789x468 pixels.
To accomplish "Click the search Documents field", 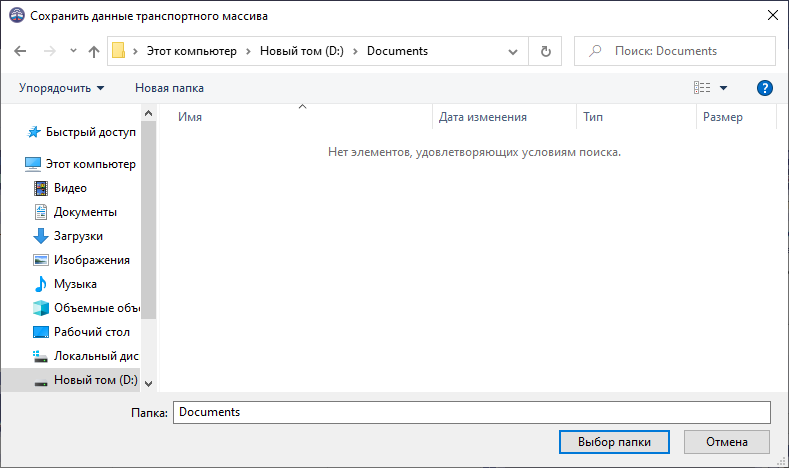I will pos(675,51).
